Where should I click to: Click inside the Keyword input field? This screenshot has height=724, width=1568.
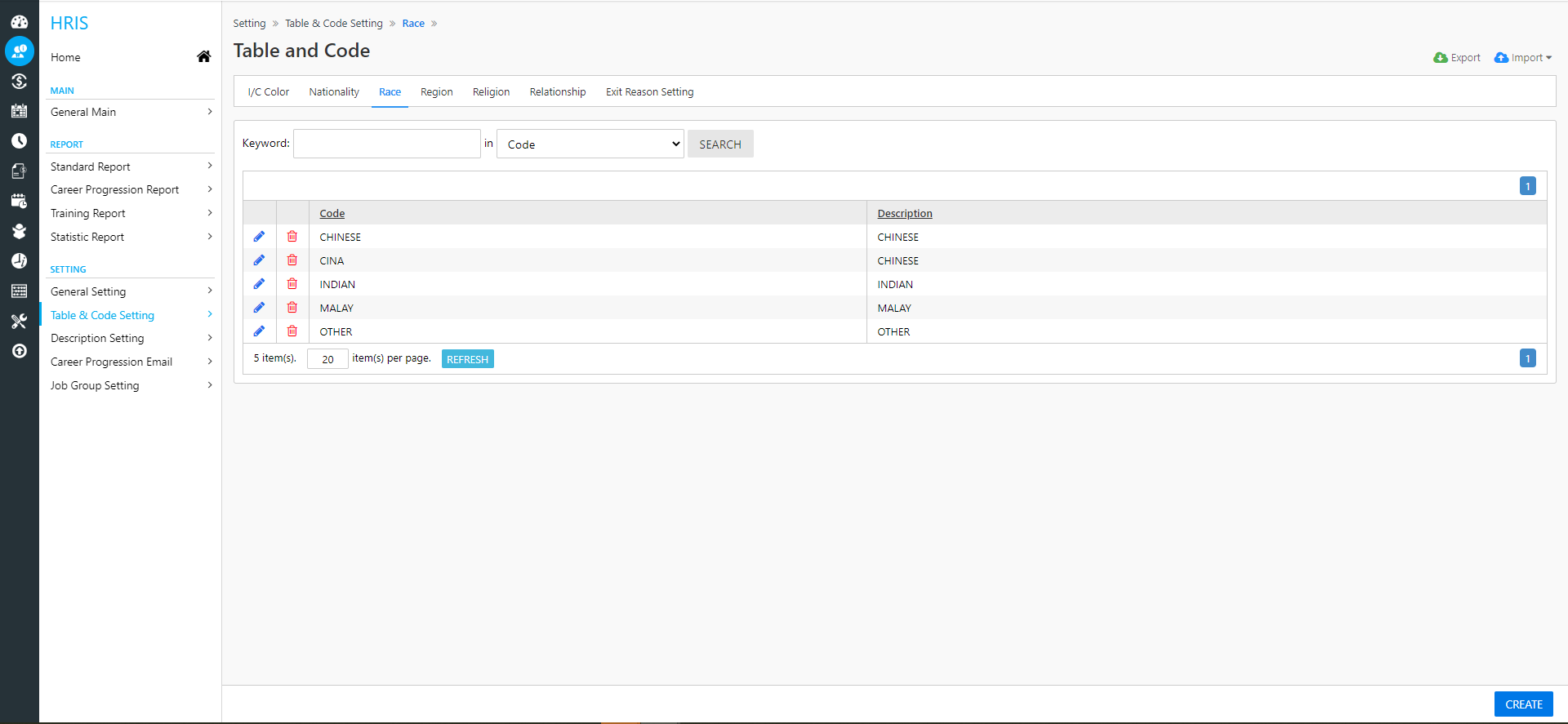(387, 144)
